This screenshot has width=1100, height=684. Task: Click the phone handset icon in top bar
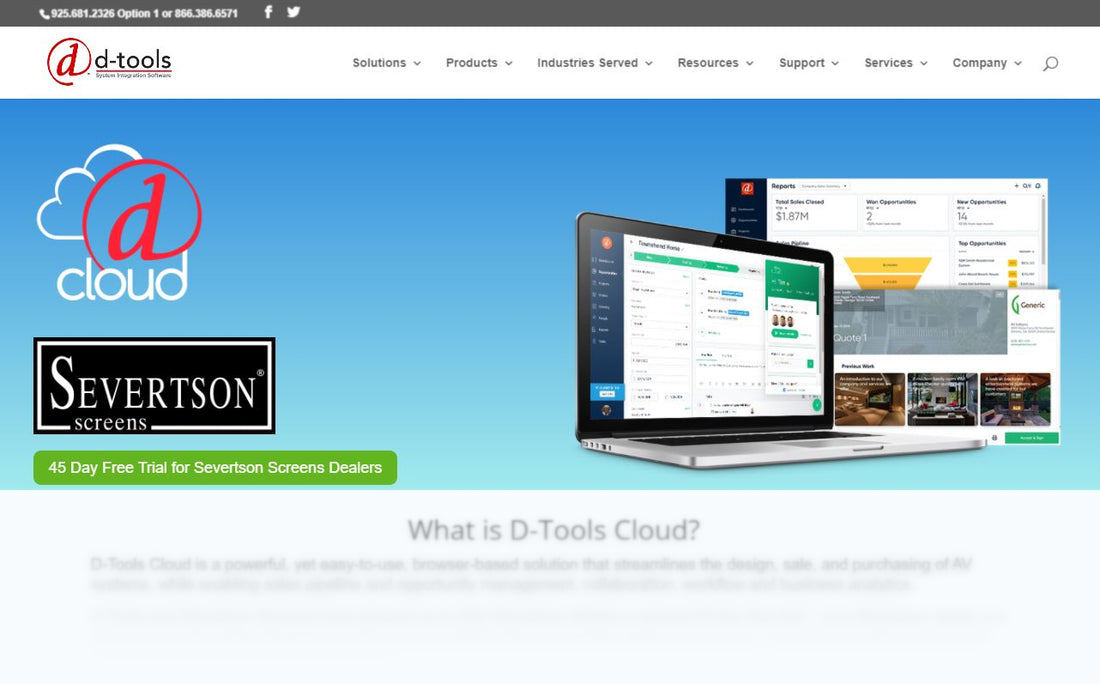click(x=44, y=14)
